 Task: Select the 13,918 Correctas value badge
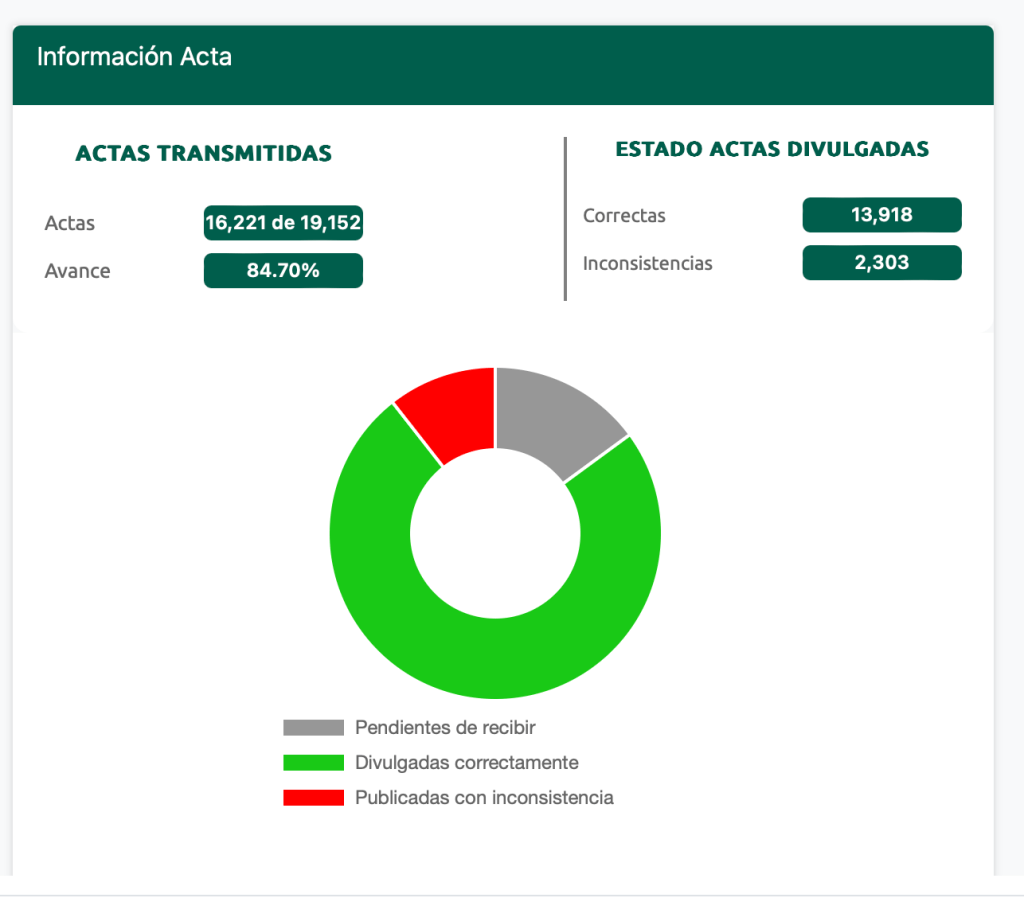881,214
